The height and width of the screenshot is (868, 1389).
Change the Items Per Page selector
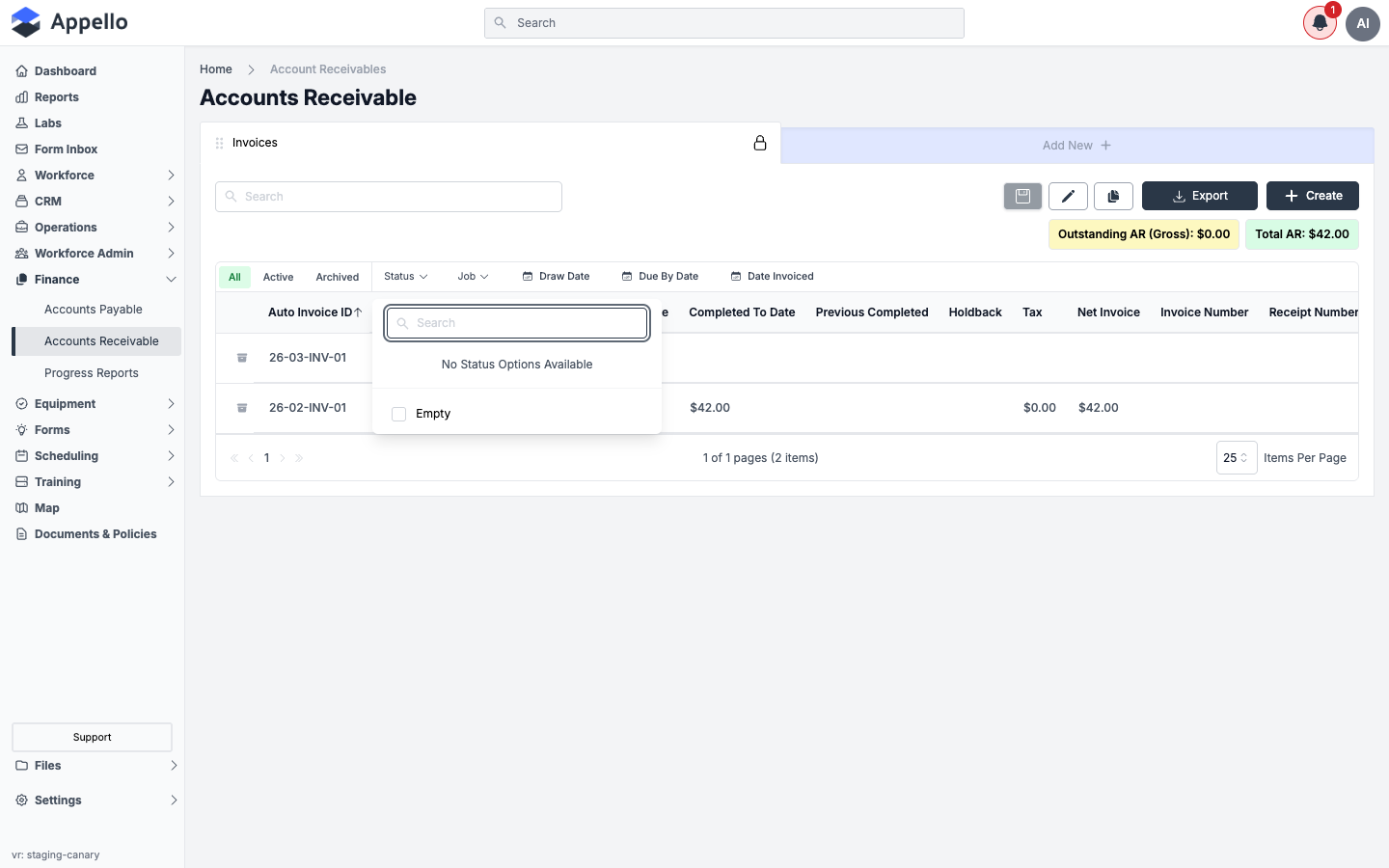pos(1236,458)
